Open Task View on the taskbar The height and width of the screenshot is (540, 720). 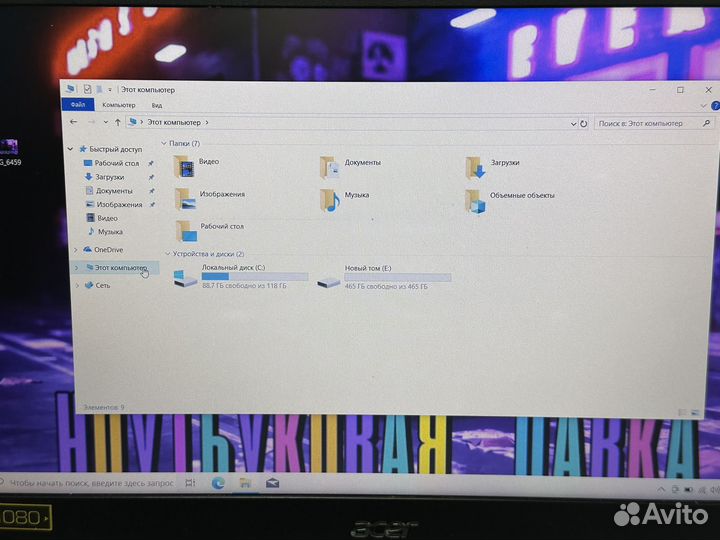tap(190, 483)
